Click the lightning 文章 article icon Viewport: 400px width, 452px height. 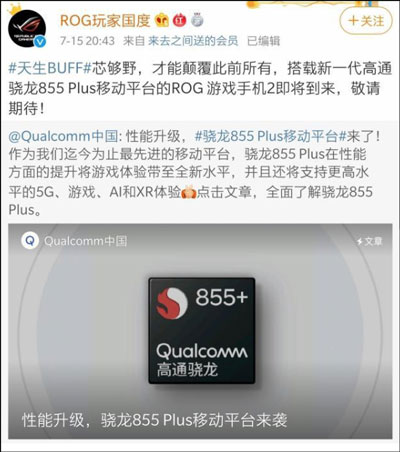coord(369,241)
